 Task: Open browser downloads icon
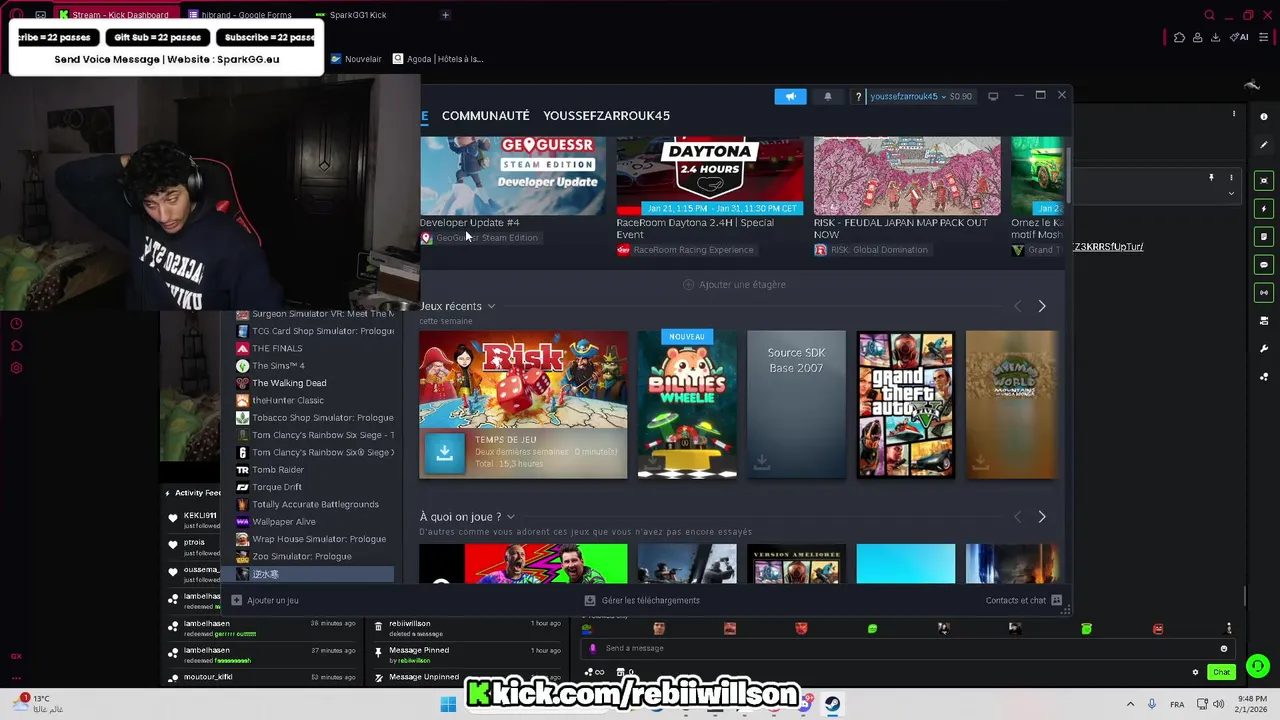coord(1216,37)
